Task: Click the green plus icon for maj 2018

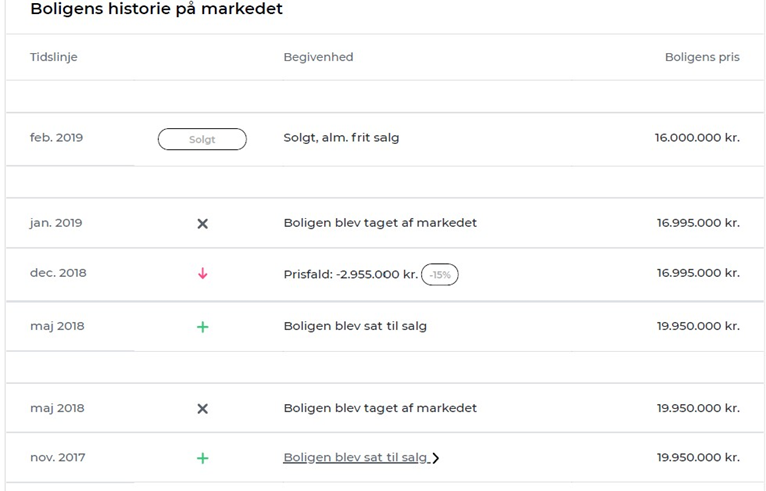Action: (202, 327)
